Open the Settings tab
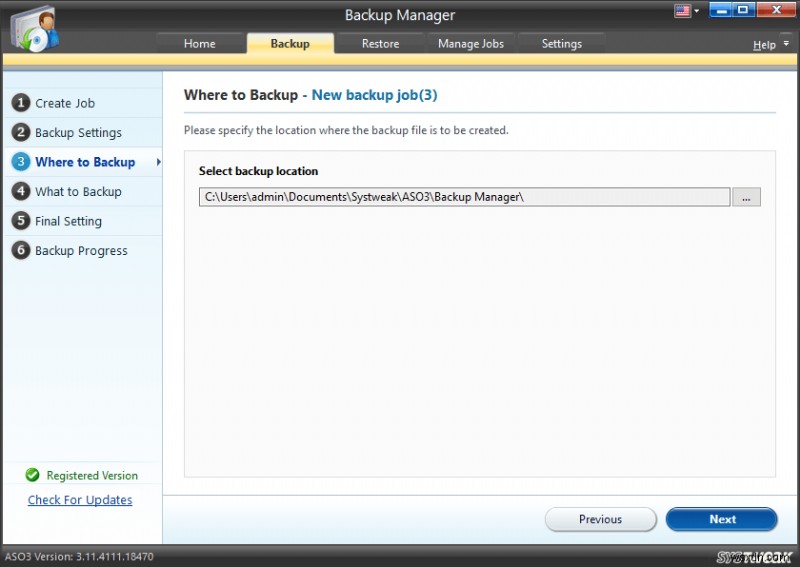 click(562, 43)
